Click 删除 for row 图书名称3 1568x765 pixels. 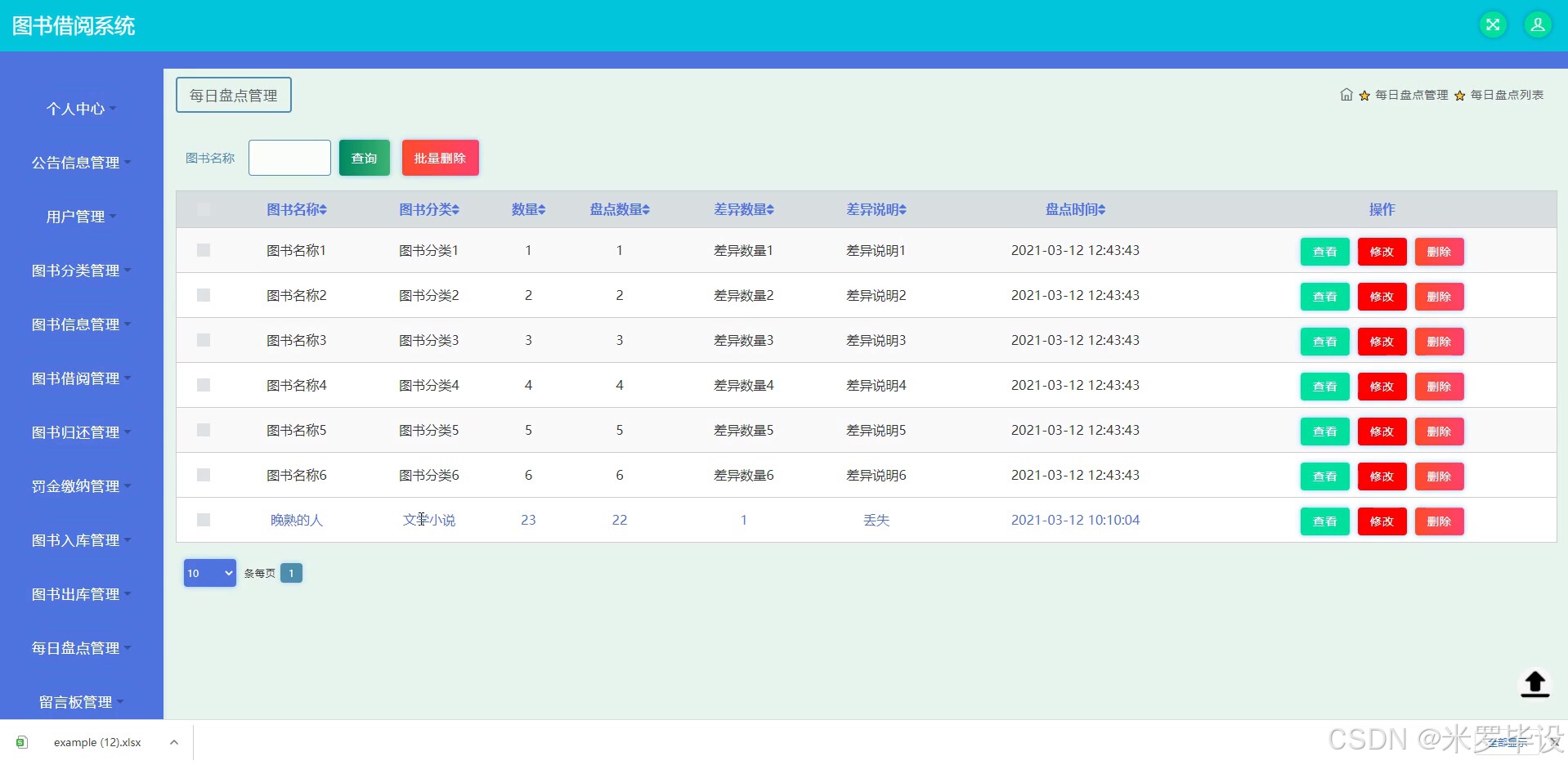(1439, 342)
